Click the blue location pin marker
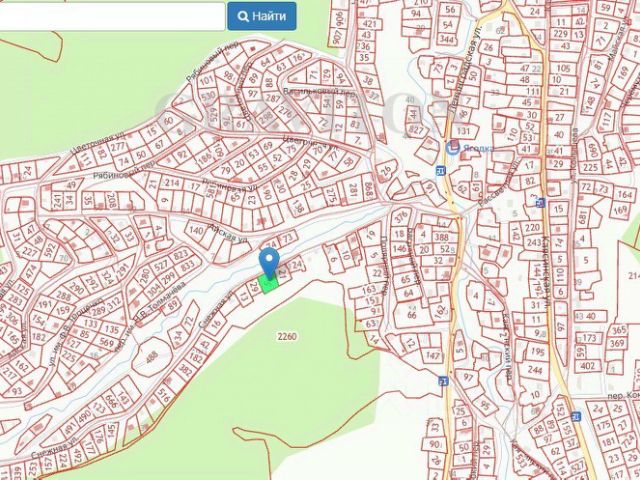 269,263
